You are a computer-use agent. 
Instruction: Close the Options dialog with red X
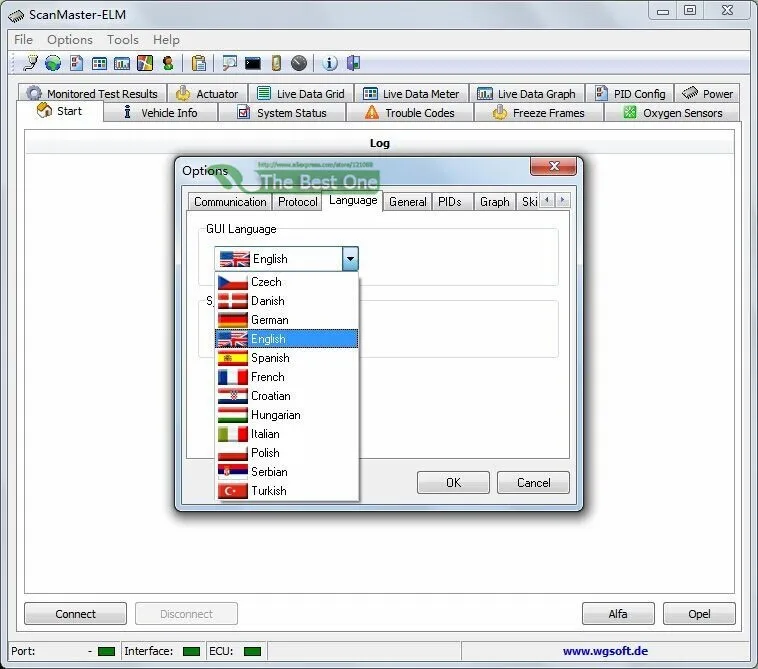554,166
